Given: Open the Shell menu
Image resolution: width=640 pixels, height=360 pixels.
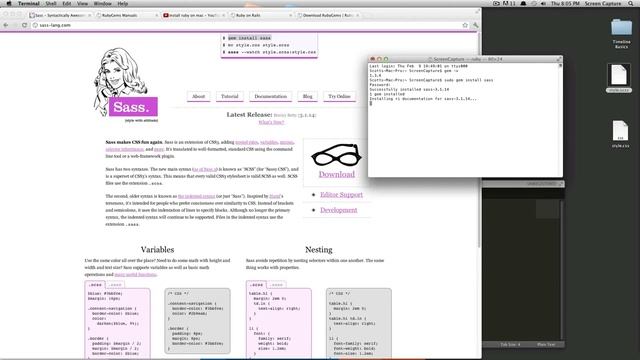Looking at the screenshot, I should [x=51, y=4].
